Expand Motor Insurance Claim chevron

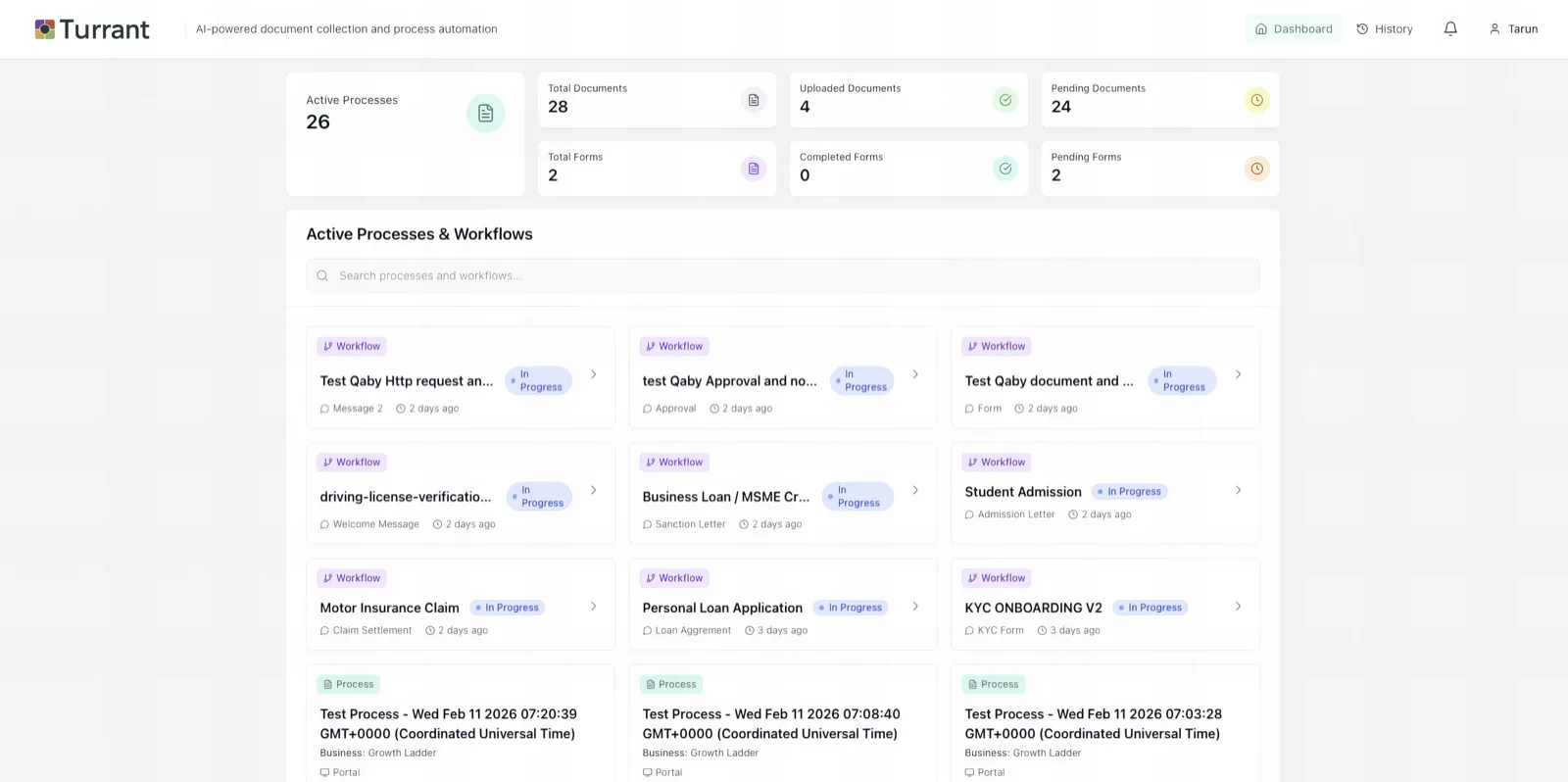[594, 607]
